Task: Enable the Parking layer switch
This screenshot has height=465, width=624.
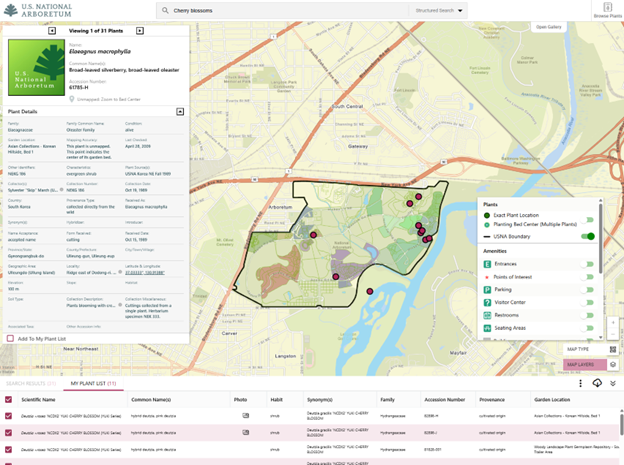Action: click(x=588, y=290)
